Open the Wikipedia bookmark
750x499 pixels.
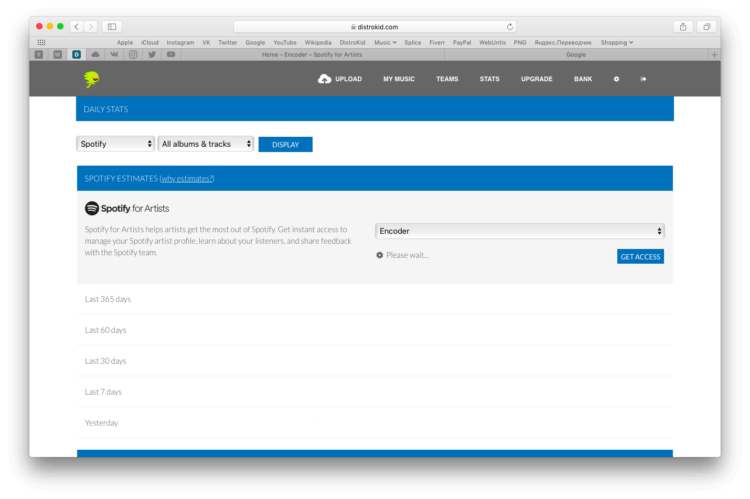point(318,43)
